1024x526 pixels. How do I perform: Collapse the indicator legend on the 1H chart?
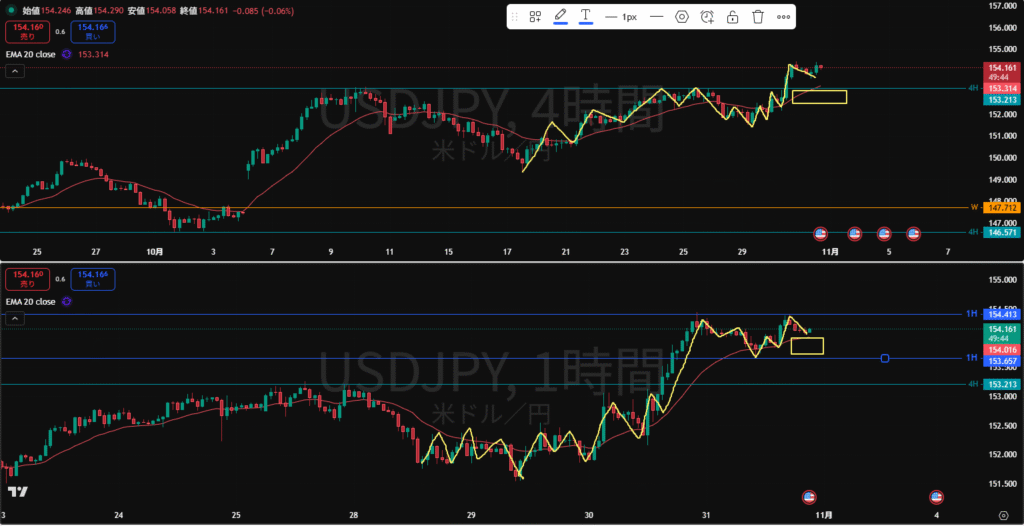[x=15, y=319]
